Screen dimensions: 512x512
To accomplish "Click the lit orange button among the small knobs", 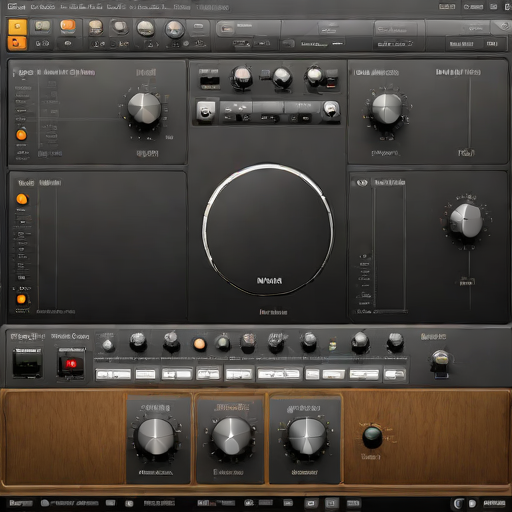I will tap(200, 344).
